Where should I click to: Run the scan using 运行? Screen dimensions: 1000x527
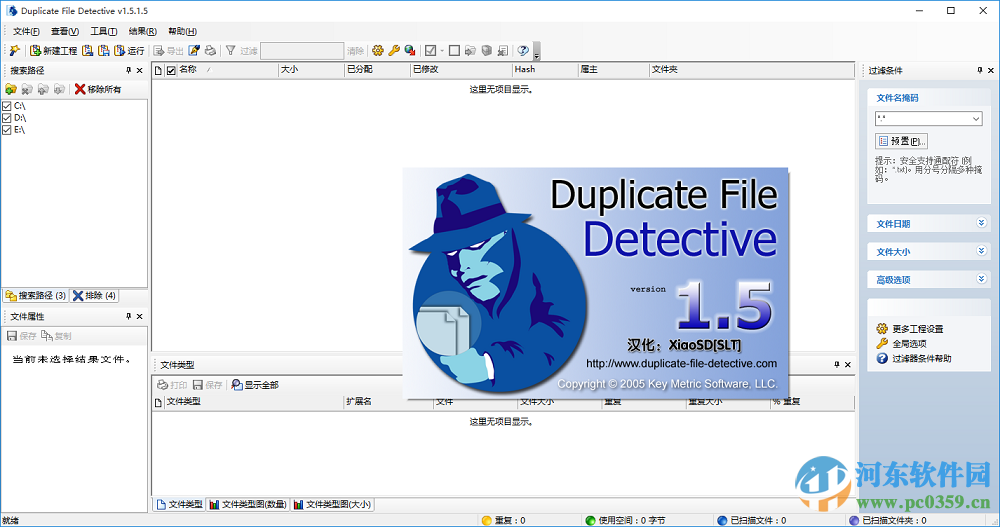coord(129,50)
